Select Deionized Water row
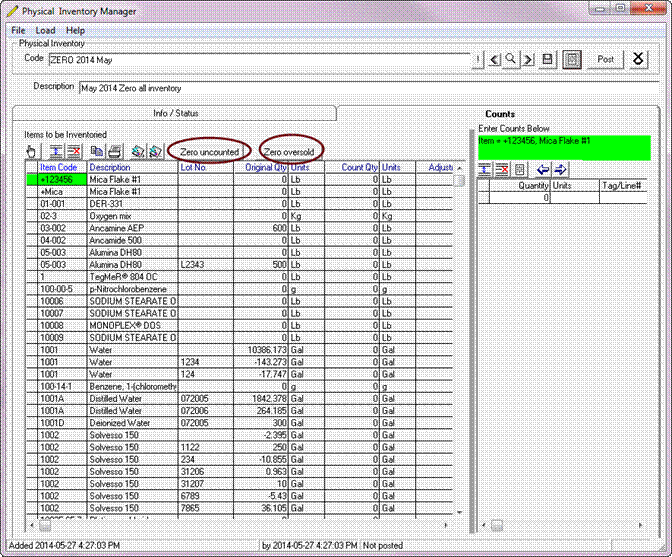 point(240,423)
